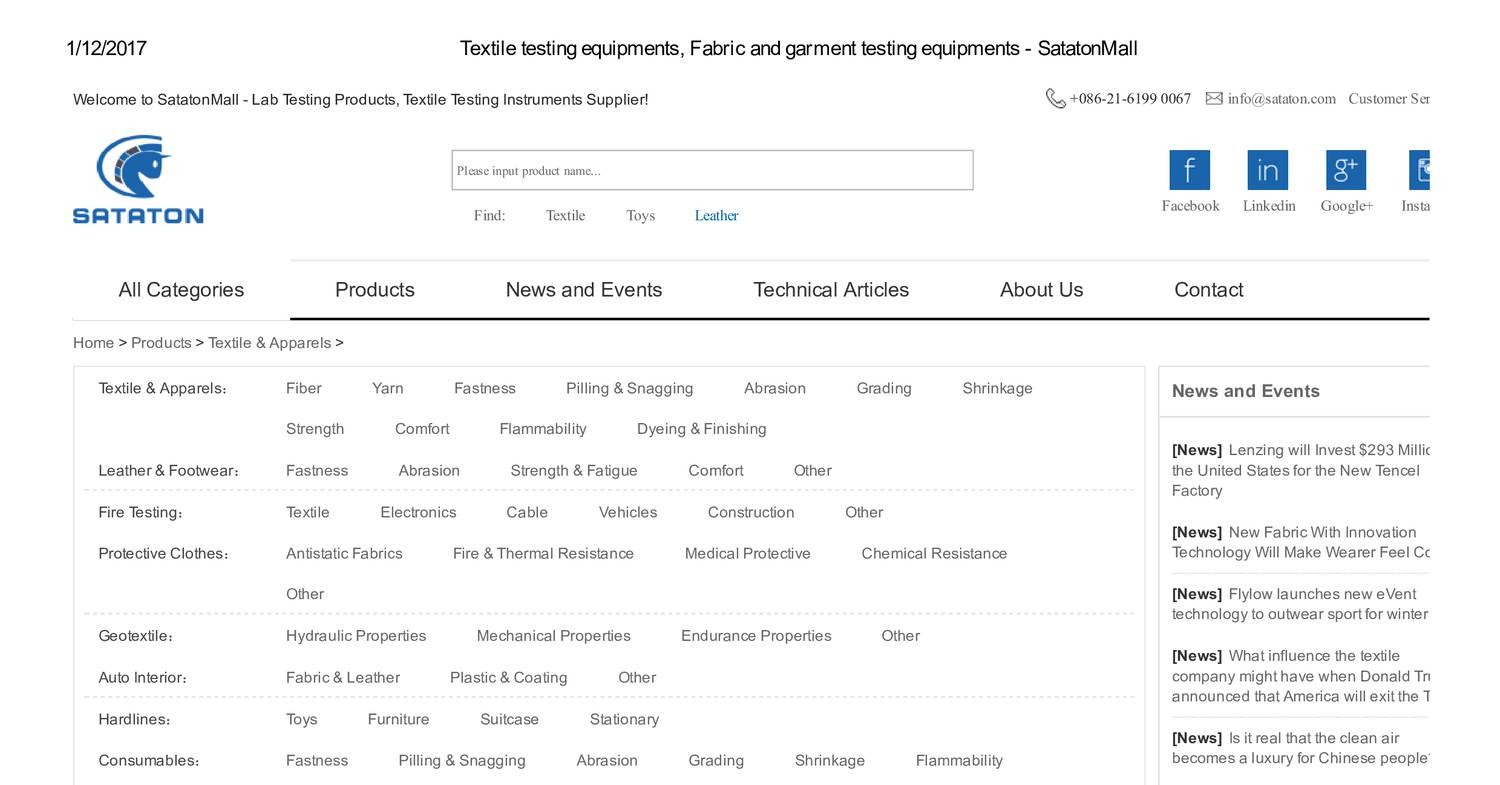1500x785 pixels.
Task: Read the Lenzing investment news article
Action: point(1300,470)
